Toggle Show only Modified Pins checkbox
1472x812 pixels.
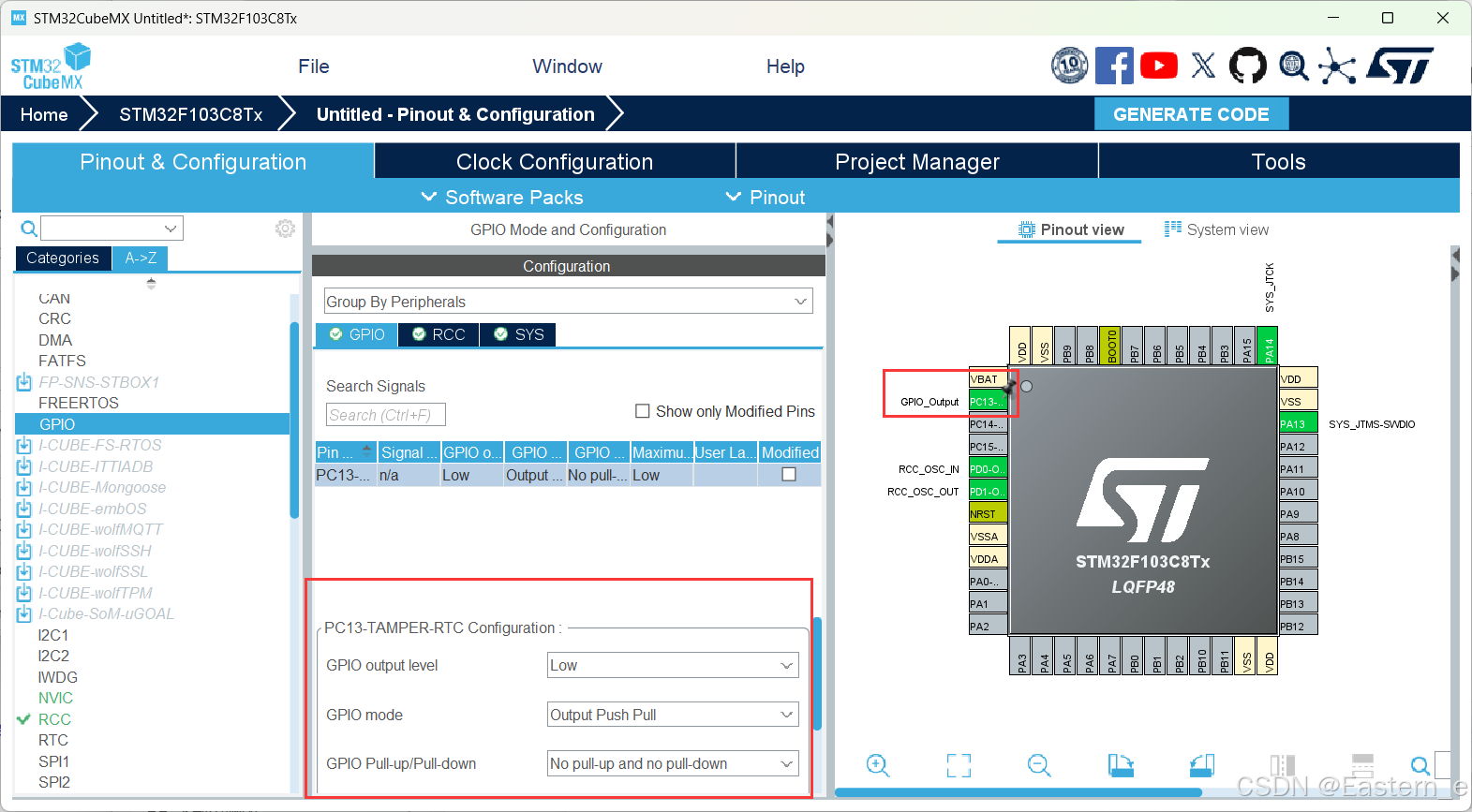(643, 411)
